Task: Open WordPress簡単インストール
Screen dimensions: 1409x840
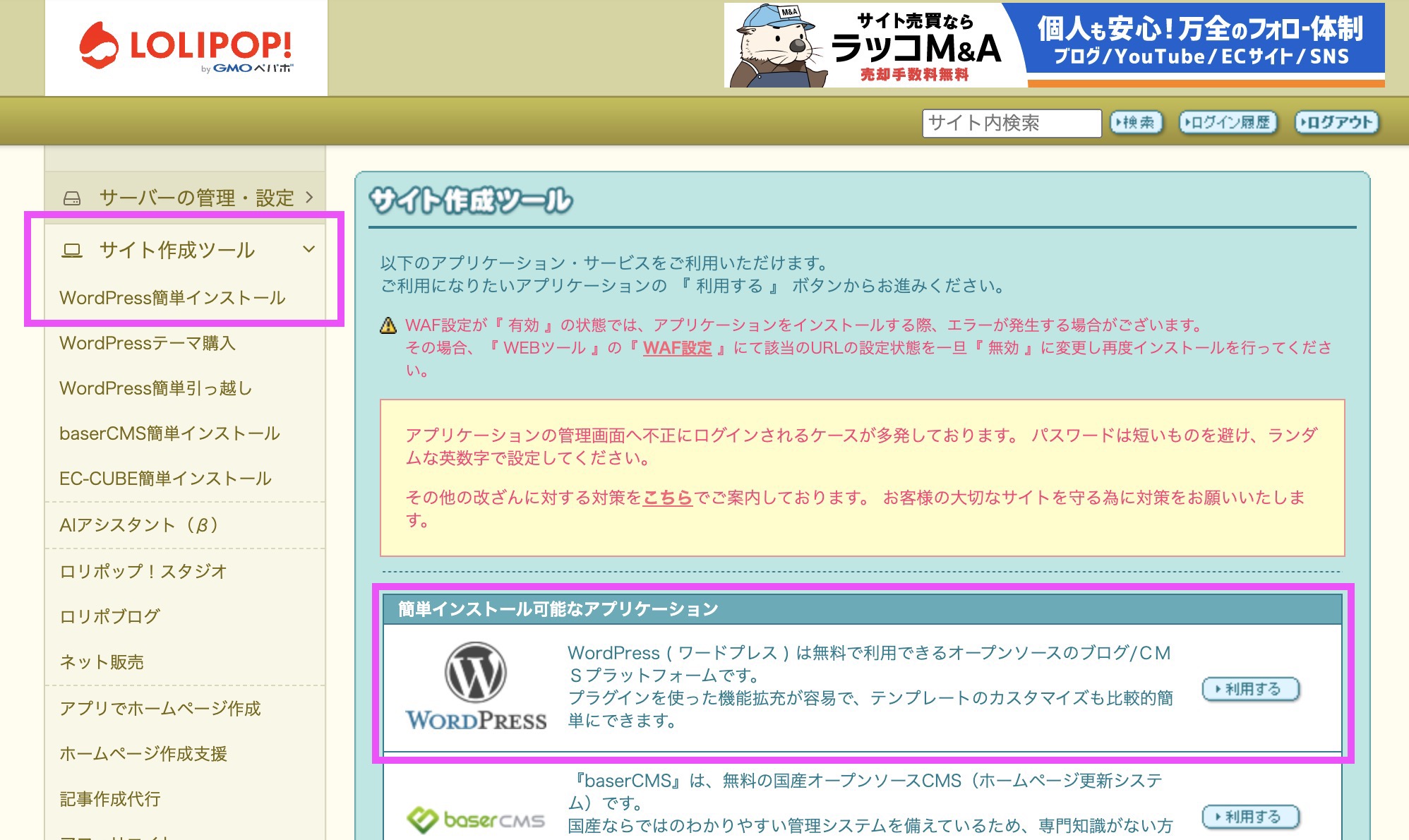Action: click(172, 298)
